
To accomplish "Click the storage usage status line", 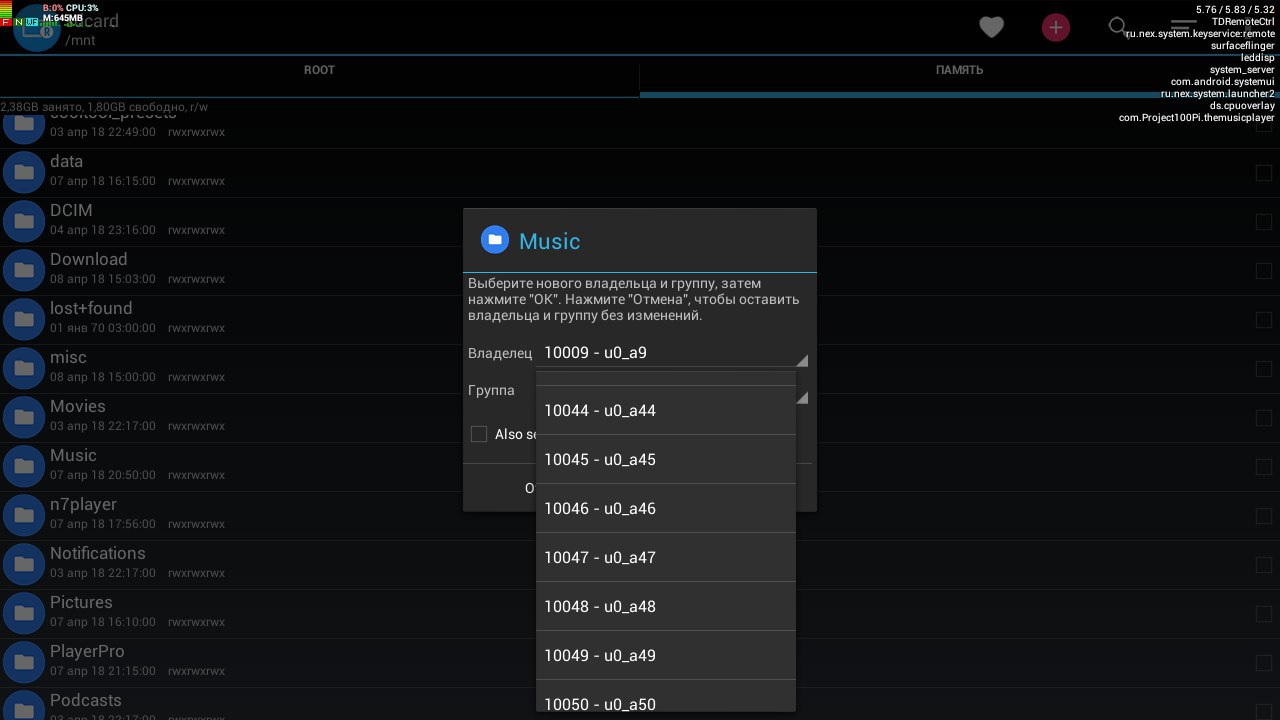I will 104,106.
